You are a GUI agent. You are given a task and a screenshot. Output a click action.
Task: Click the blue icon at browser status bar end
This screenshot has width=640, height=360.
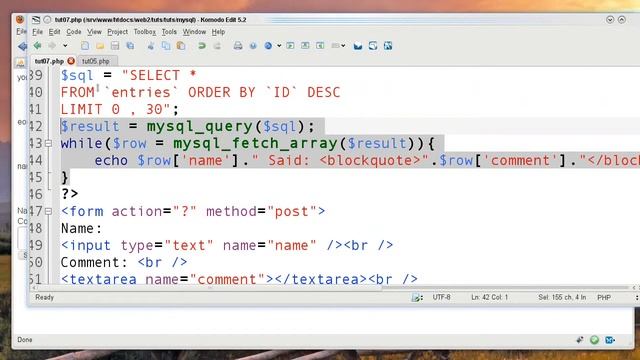coord(610,340)
